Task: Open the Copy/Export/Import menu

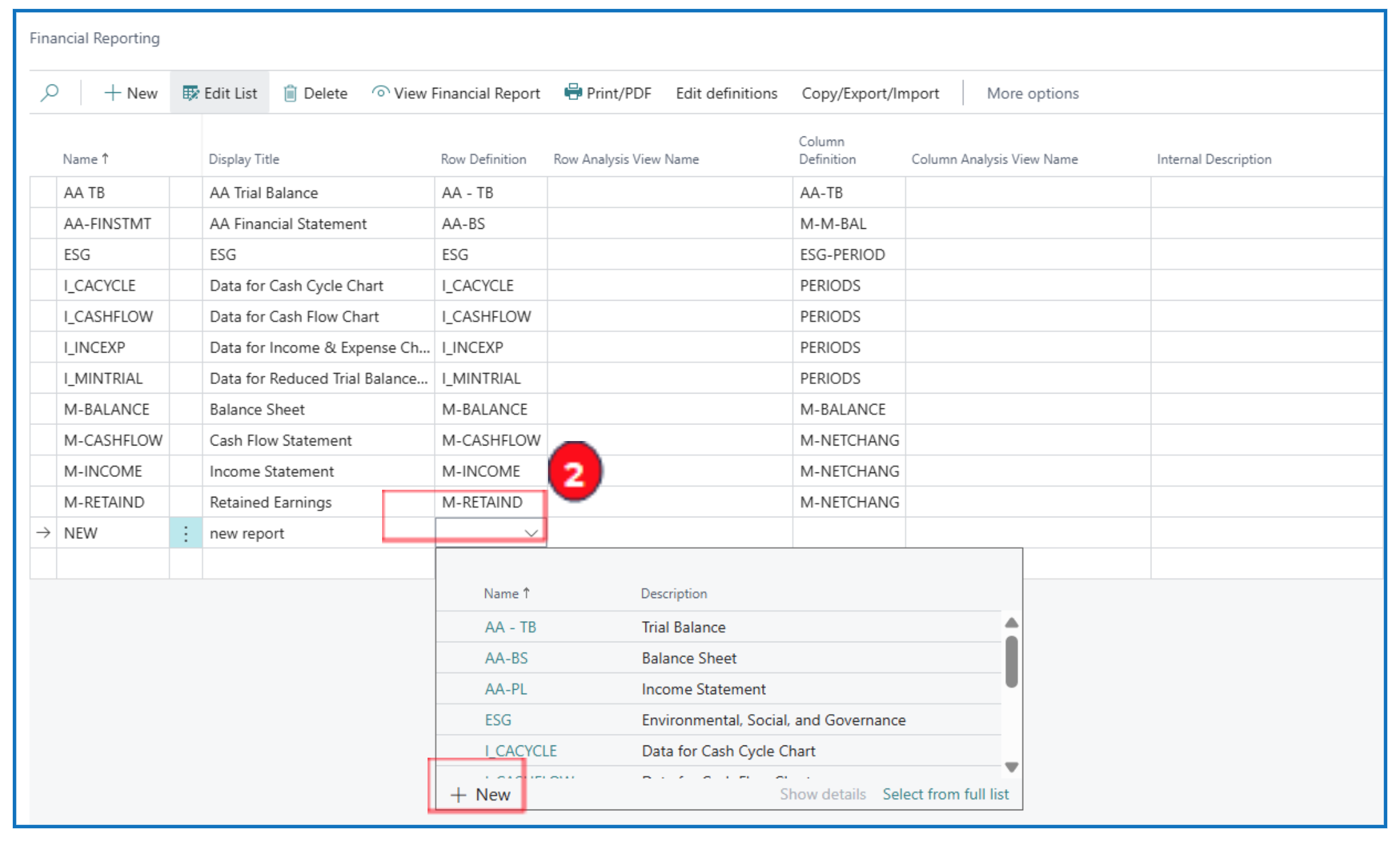Action: [x=870, y=93]
